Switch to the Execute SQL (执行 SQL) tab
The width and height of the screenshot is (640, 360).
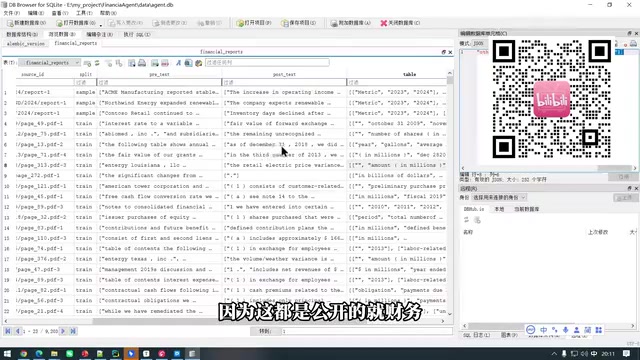tap(137, 34)
